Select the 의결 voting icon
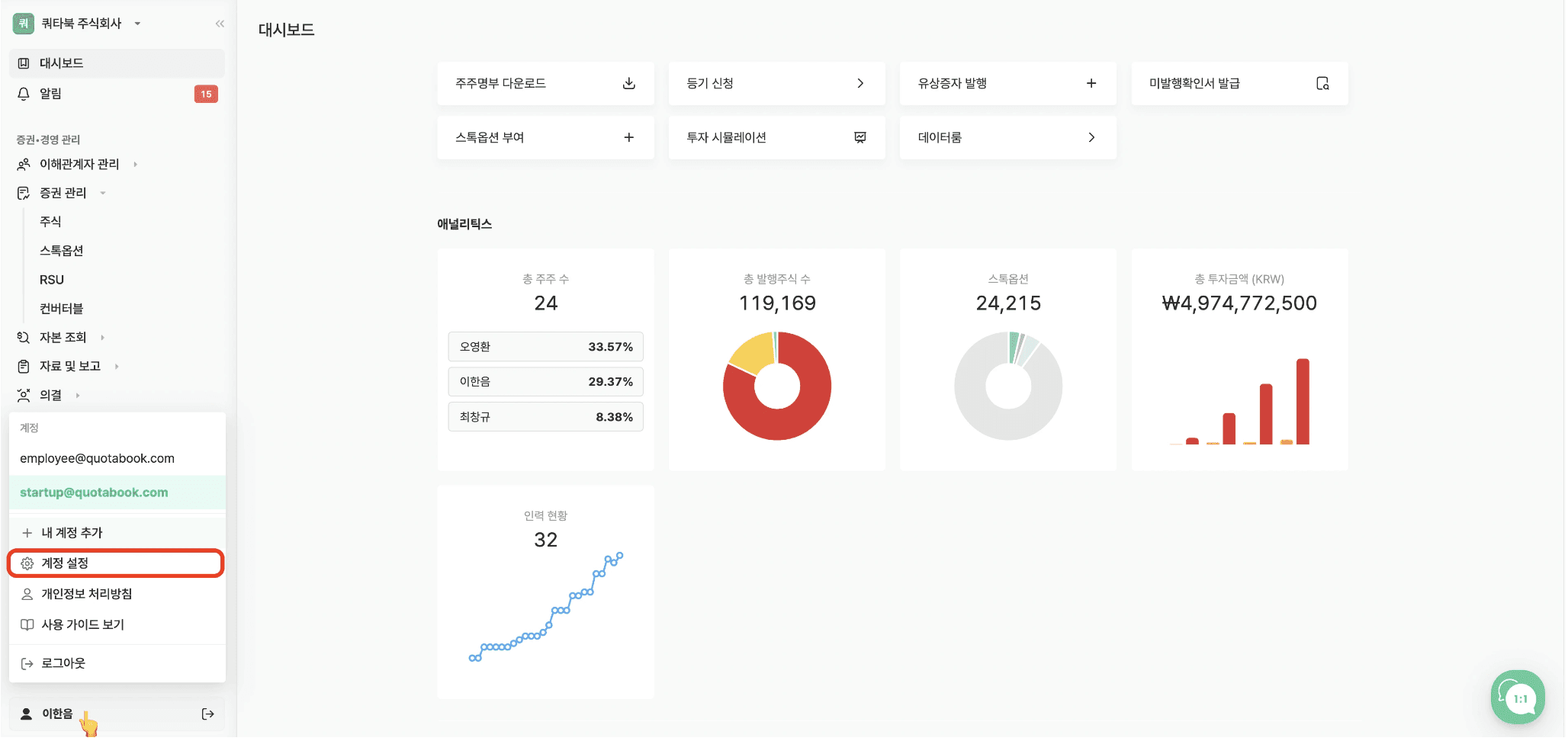 pyautogui.click(x=24, y=395)
